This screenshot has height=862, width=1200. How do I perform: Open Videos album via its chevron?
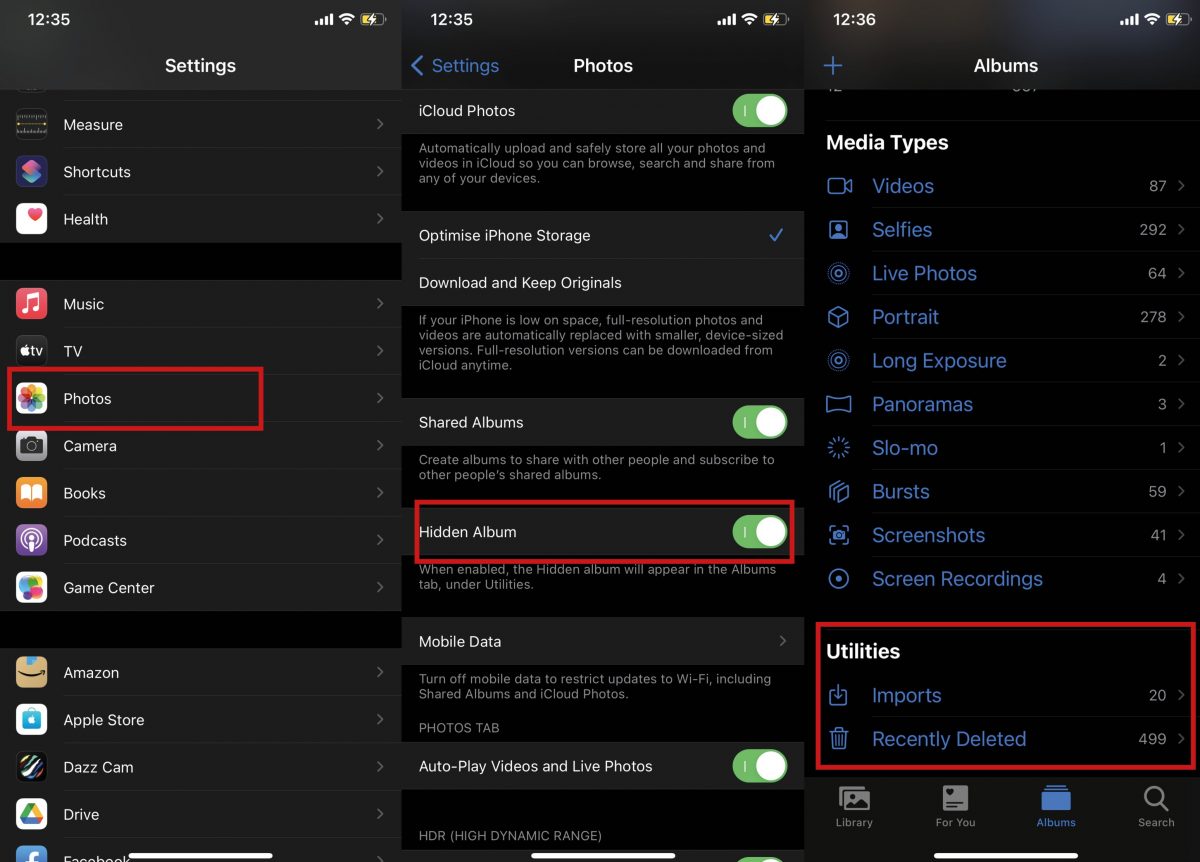coord(1181,186)
